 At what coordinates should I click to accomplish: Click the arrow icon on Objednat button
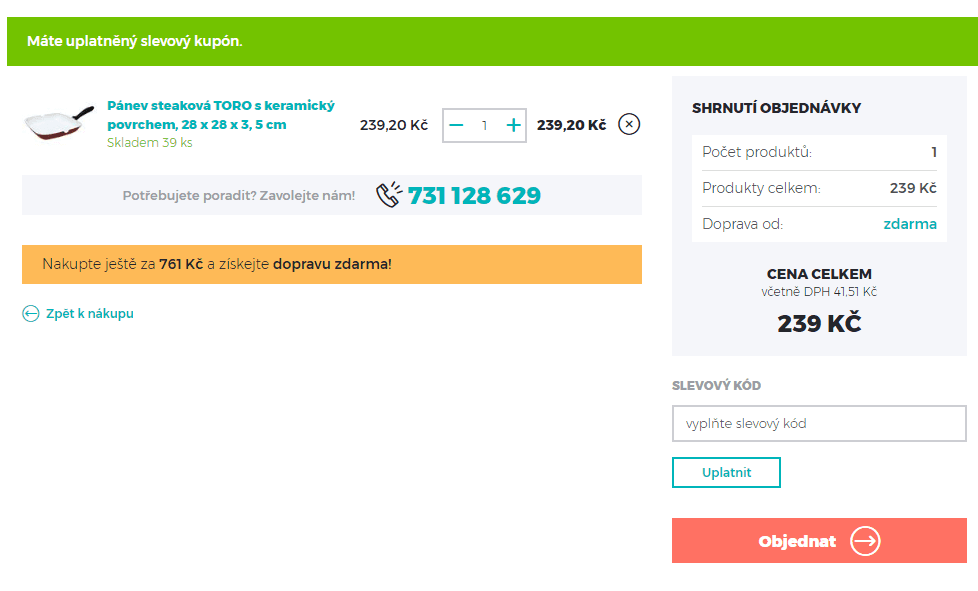(x=865, y=541)
